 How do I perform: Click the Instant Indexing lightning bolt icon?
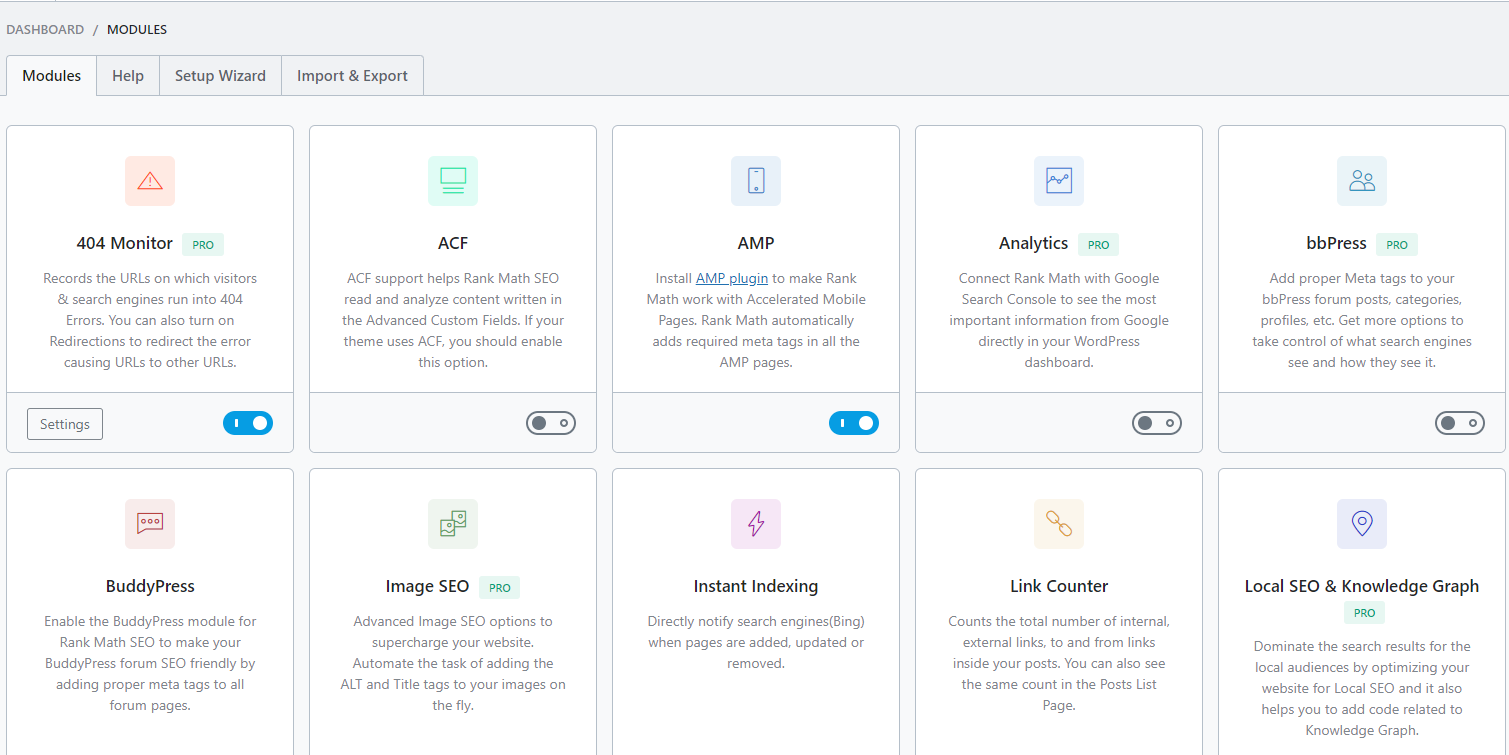pyautogui.click(x=756, y=524)
